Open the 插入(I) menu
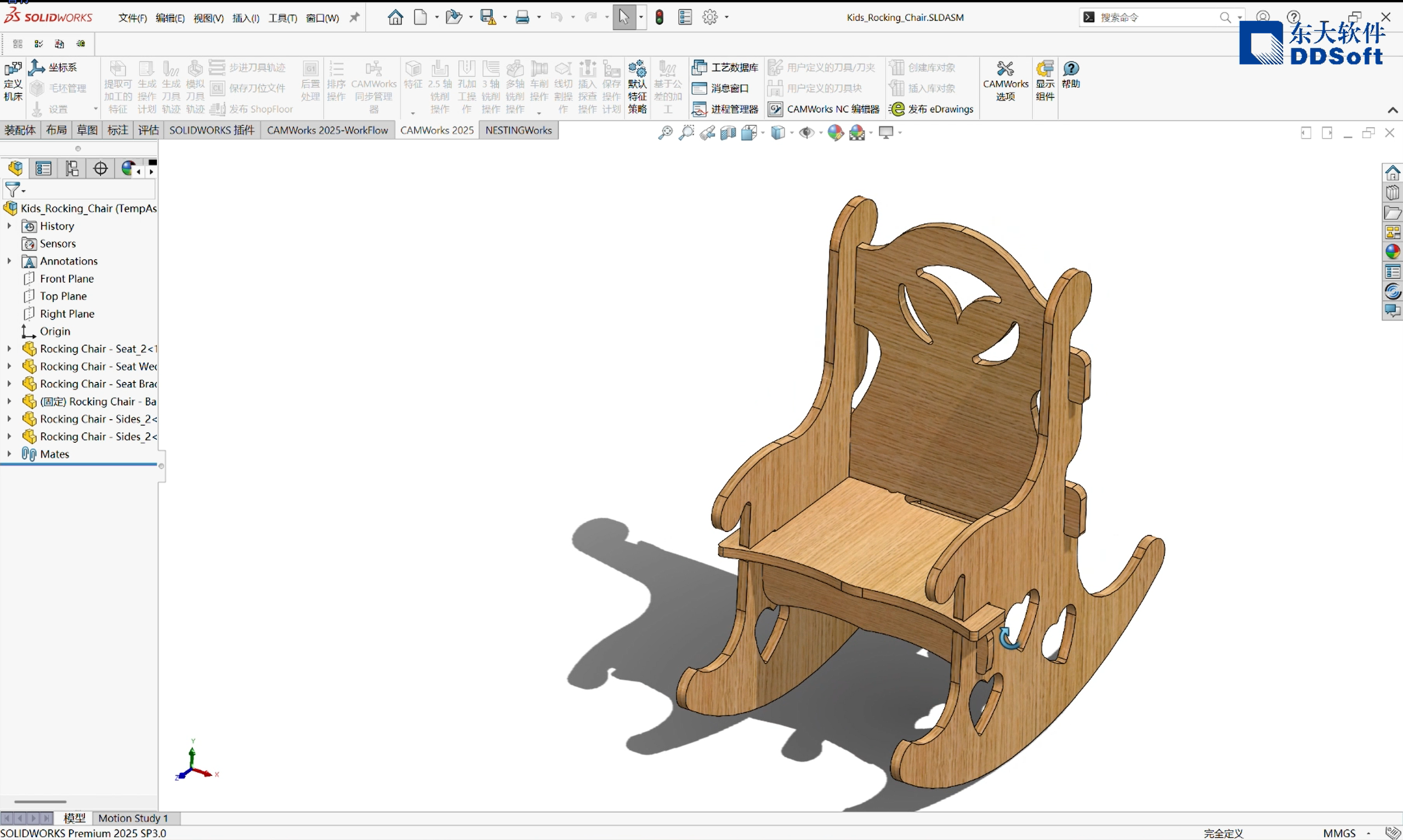 (x=245, y=18)
